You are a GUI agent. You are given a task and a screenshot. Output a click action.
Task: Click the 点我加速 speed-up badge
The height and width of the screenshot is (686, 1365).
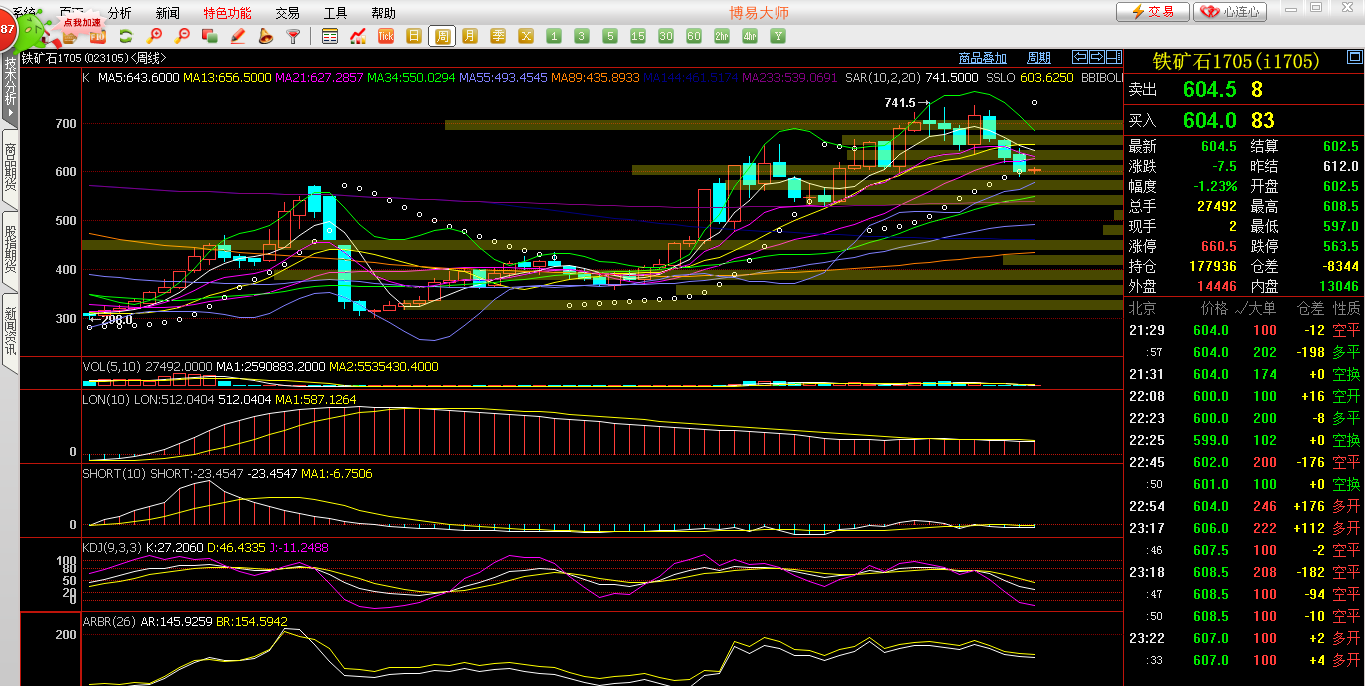point(81,21)
